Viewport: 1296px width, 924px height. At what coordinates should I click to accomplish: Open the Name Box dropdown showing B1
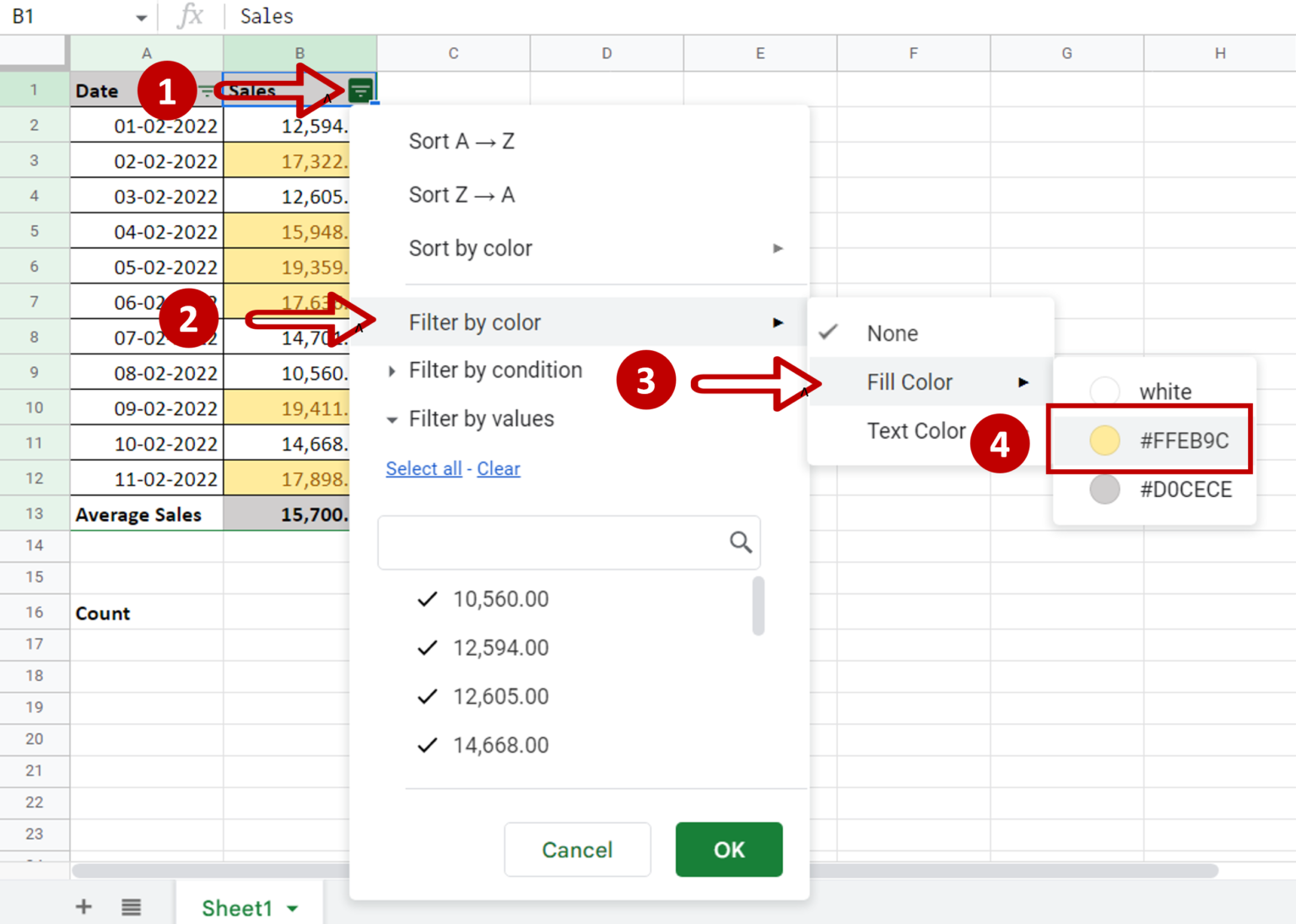141,15
